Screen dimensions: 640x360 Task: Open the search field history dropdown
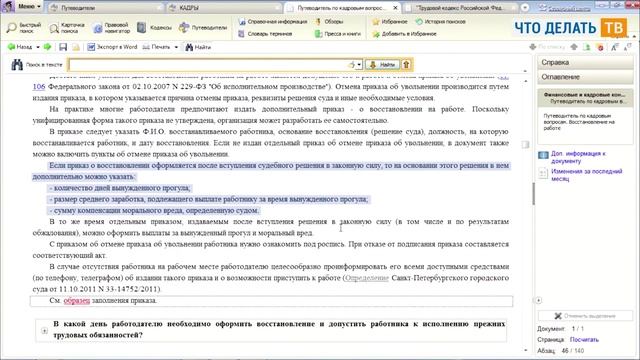point(359,64)
